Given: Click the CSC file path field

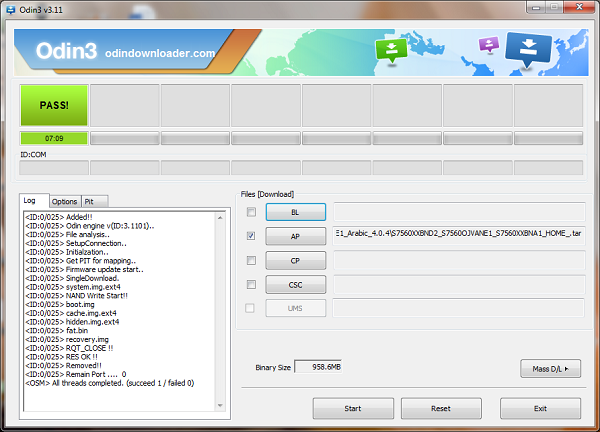Looking at the screenshot, I should click(x=459, y=284).
